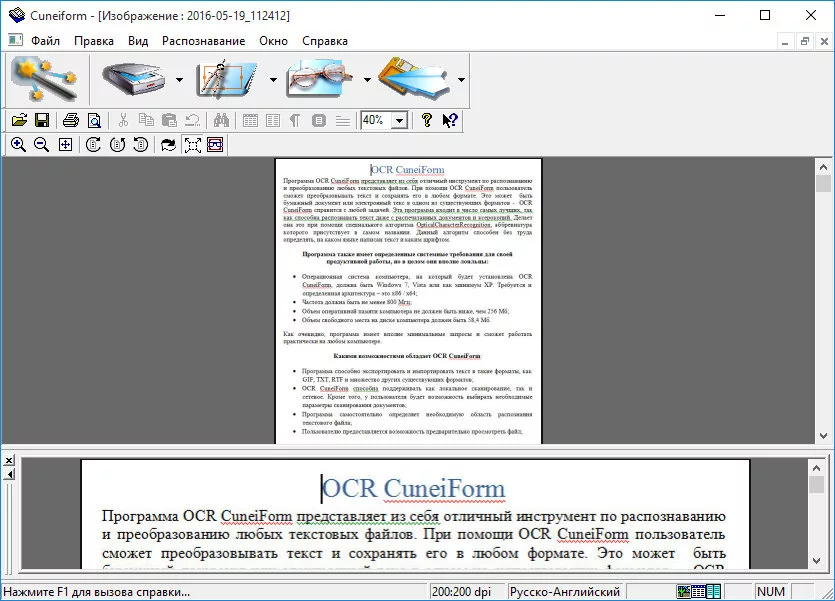Click the binoculars find icon
Viewport: 835px width, 601px height.
point(222,120)
